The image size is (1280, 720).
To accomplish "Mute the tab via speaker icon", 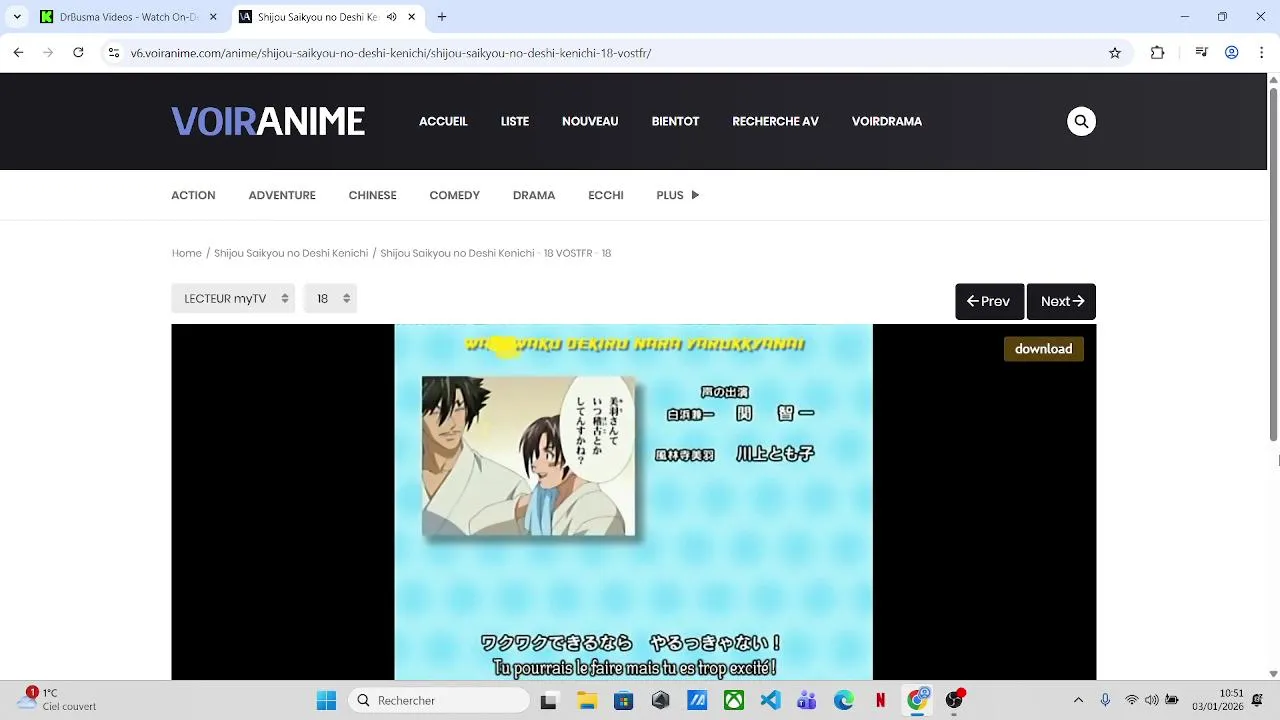I will coord(391,17).
